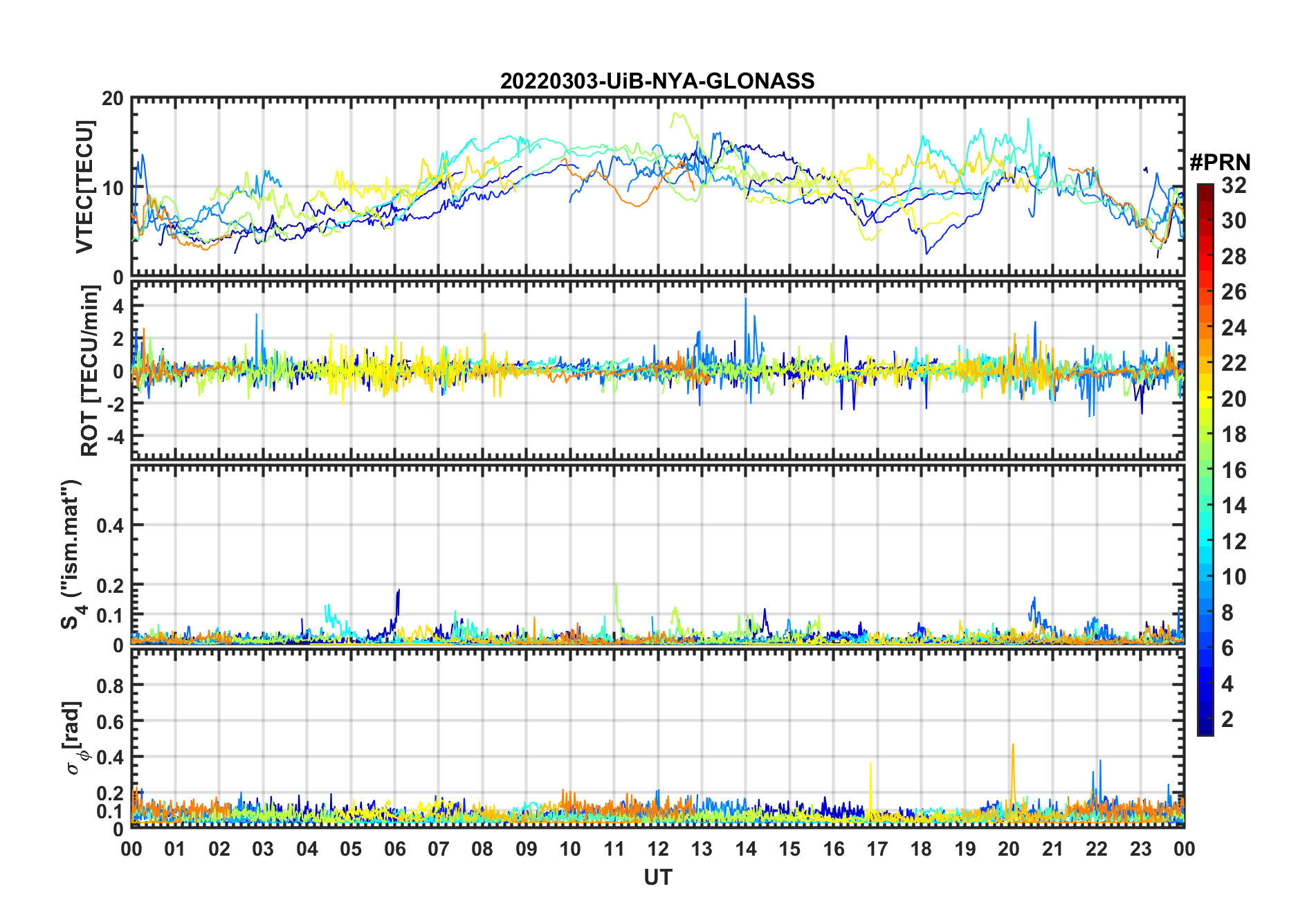Select the UT x-axis label

[658, 878]
